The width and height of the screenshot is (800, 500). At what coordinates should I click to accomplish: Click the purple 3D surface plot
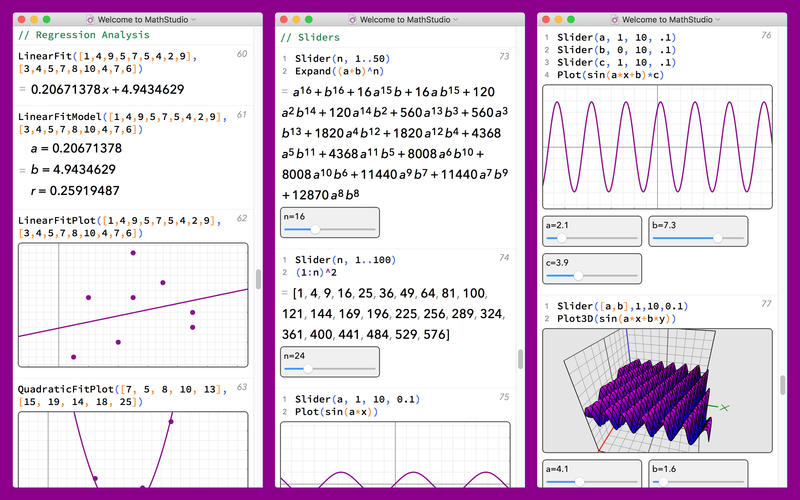(657, 391)
